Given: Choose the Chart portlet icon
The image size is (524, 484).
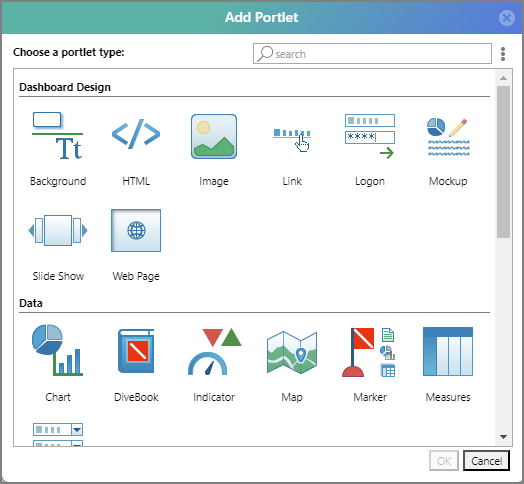Looking at the screenshot, I should (x=57, y=350).
